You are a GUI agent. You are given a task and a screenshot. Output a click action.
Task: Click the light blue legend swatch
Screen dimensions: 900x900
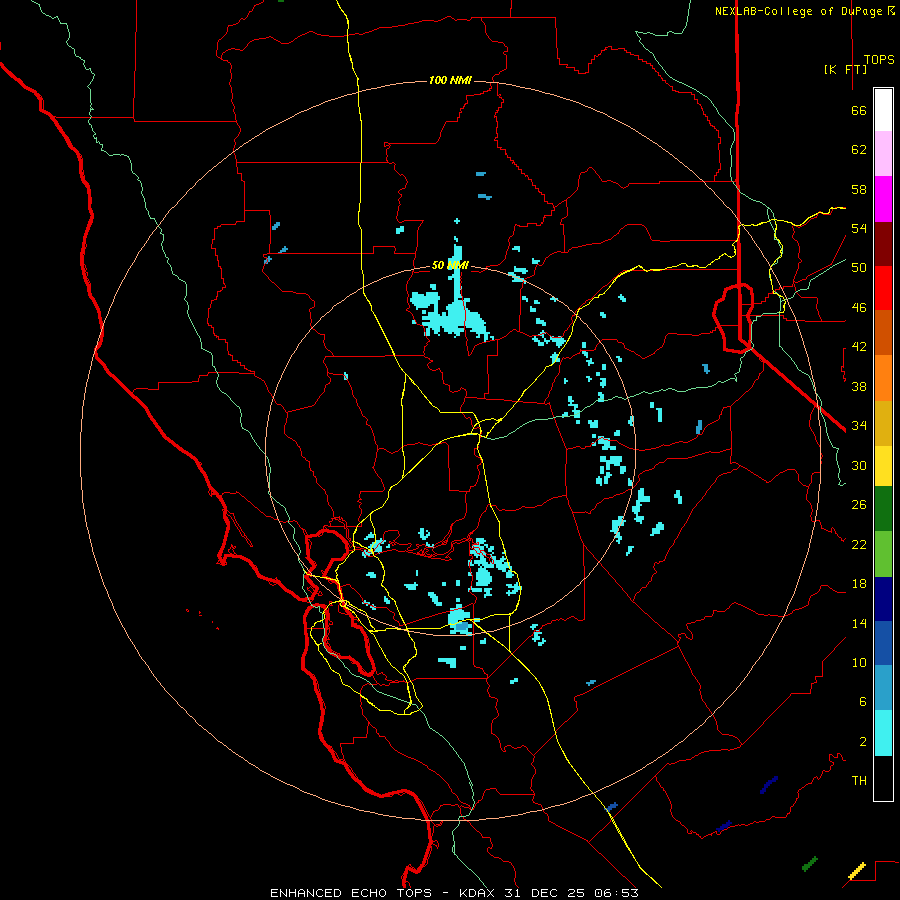pos(883,688)
